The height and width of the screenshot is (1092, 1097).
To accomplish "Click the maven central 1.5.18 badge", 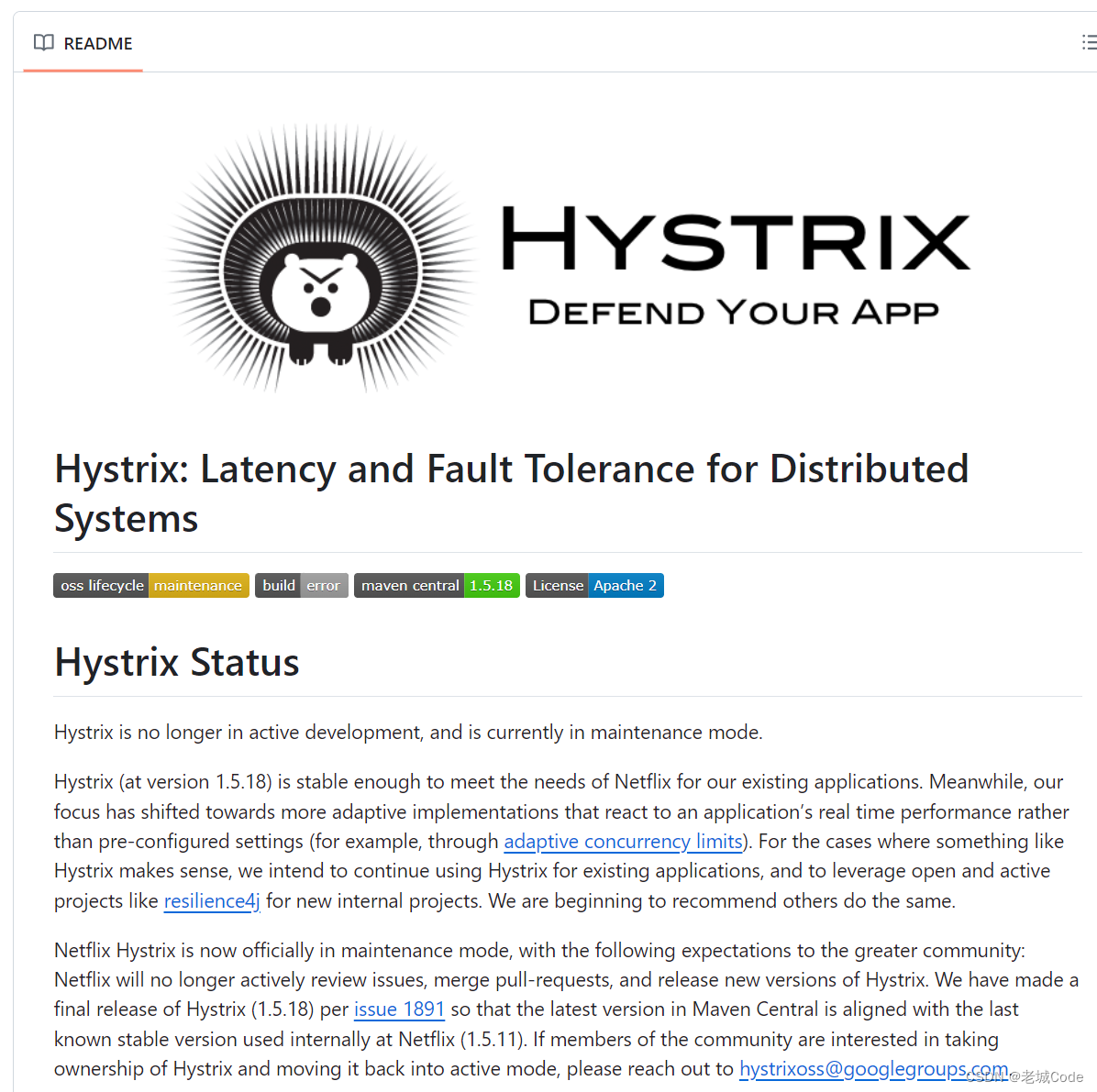I will [x=436, y=585].
